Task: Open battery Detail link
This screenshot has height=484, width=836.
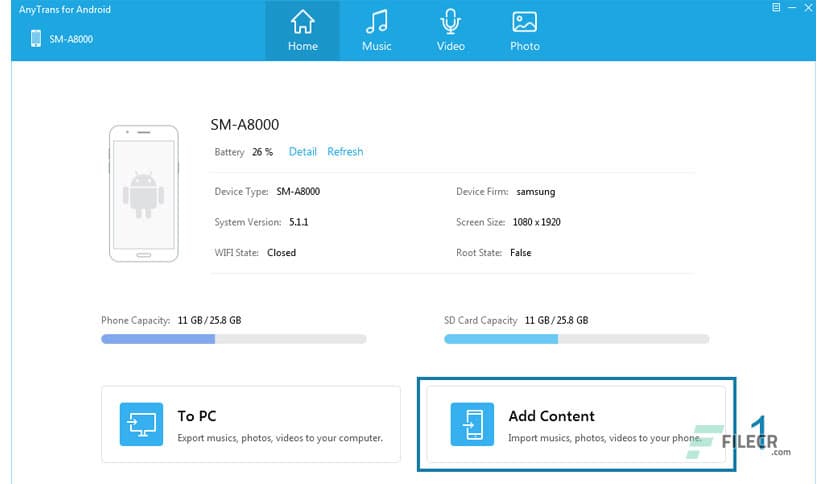Action: [x=302, y=151]
